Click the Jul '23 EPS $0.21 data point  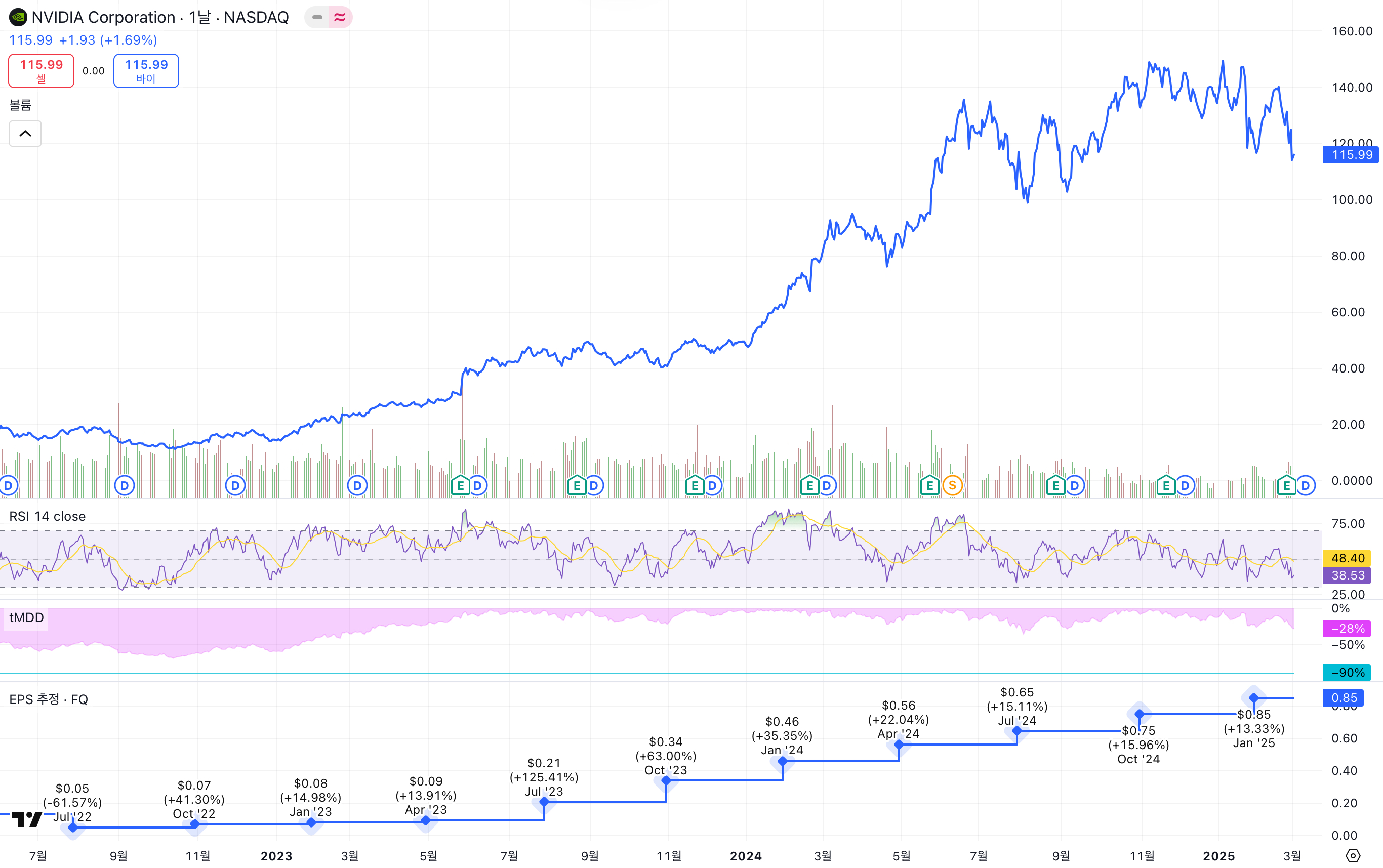click(544, 801)
